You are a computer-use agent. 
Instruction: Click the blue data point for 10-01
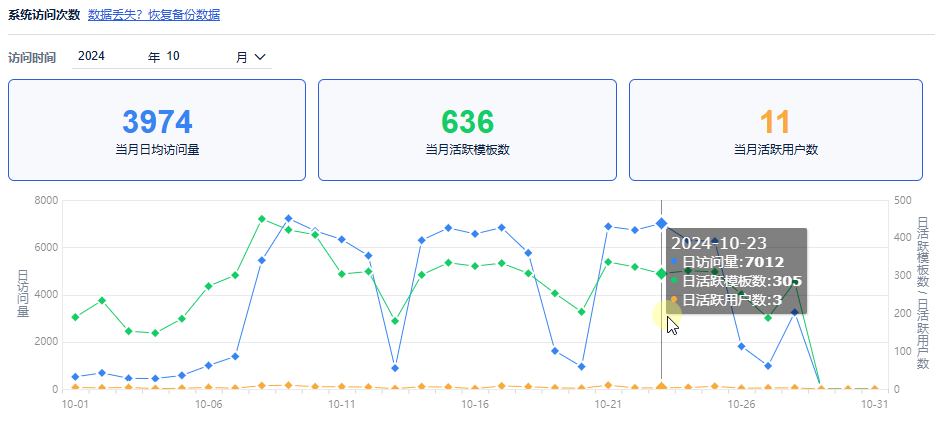pos(75,377)
